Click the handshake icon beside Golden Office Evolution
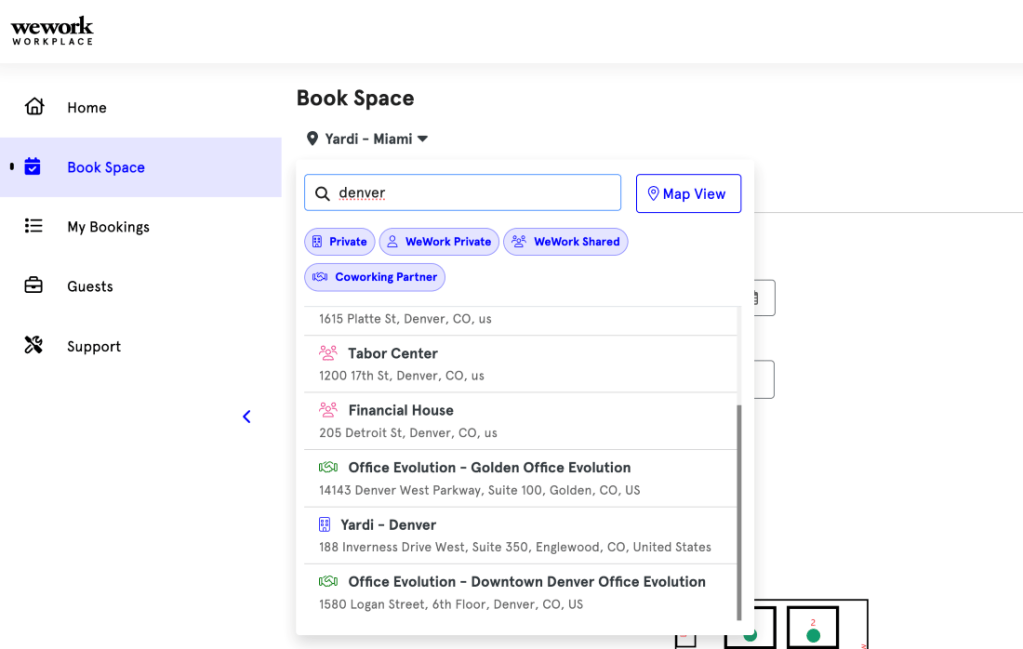The image size is (1023, 649). click(328, 467)
